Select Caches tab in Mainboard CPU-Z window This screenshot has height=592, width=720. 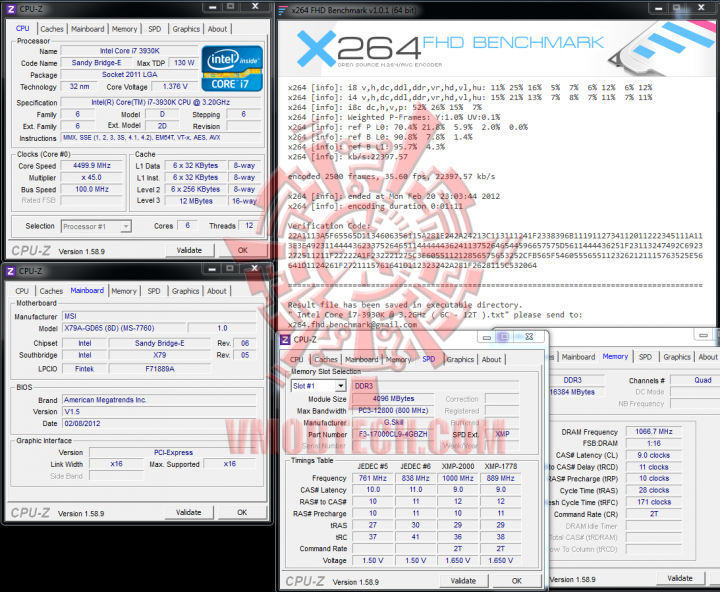[51, 291]
